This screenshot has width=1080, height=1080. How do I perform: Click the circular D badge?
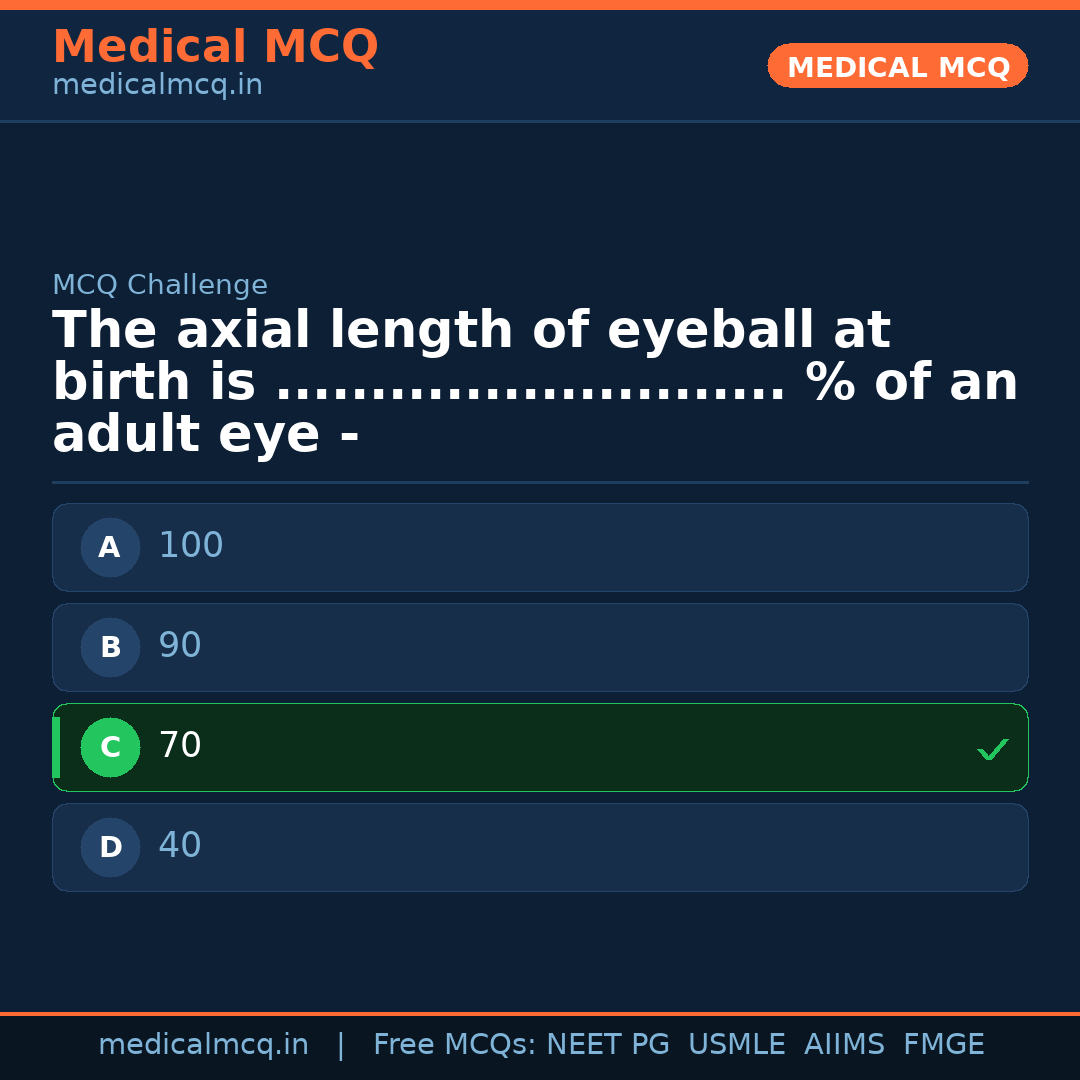click(110, 847)
